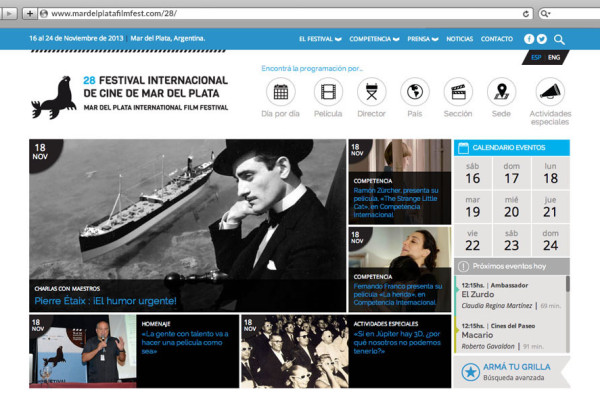This screenshot has height=400, width=600.
Task: Click the 16 al 24 de Noviembre de 2013 text
Action: 76,38
